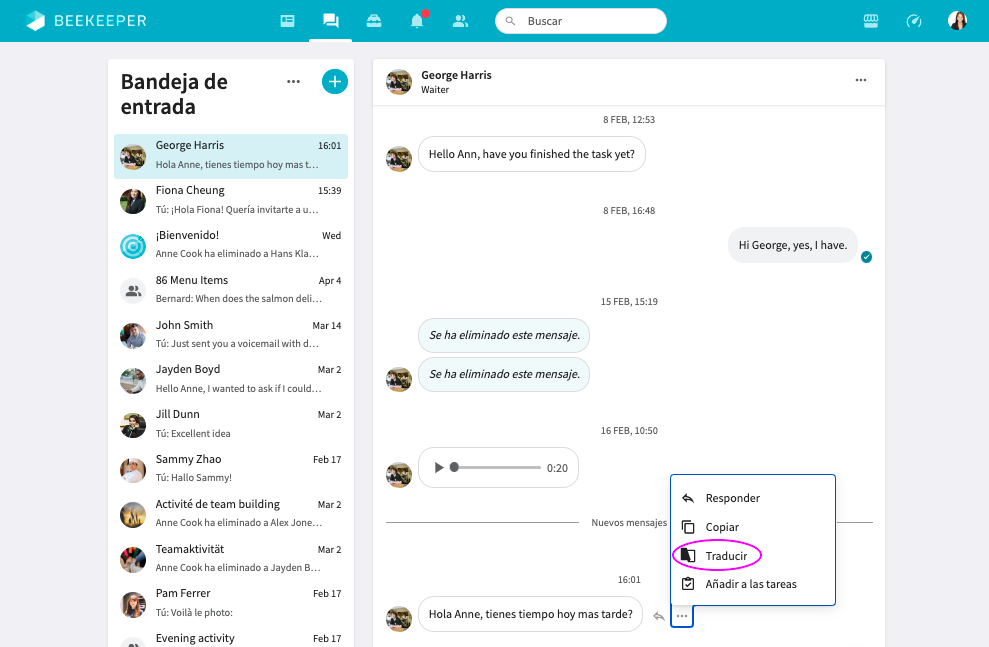Choose Añadir a las tareas option
This screenshot has width=989, height=647.
(x=750, y=584)
